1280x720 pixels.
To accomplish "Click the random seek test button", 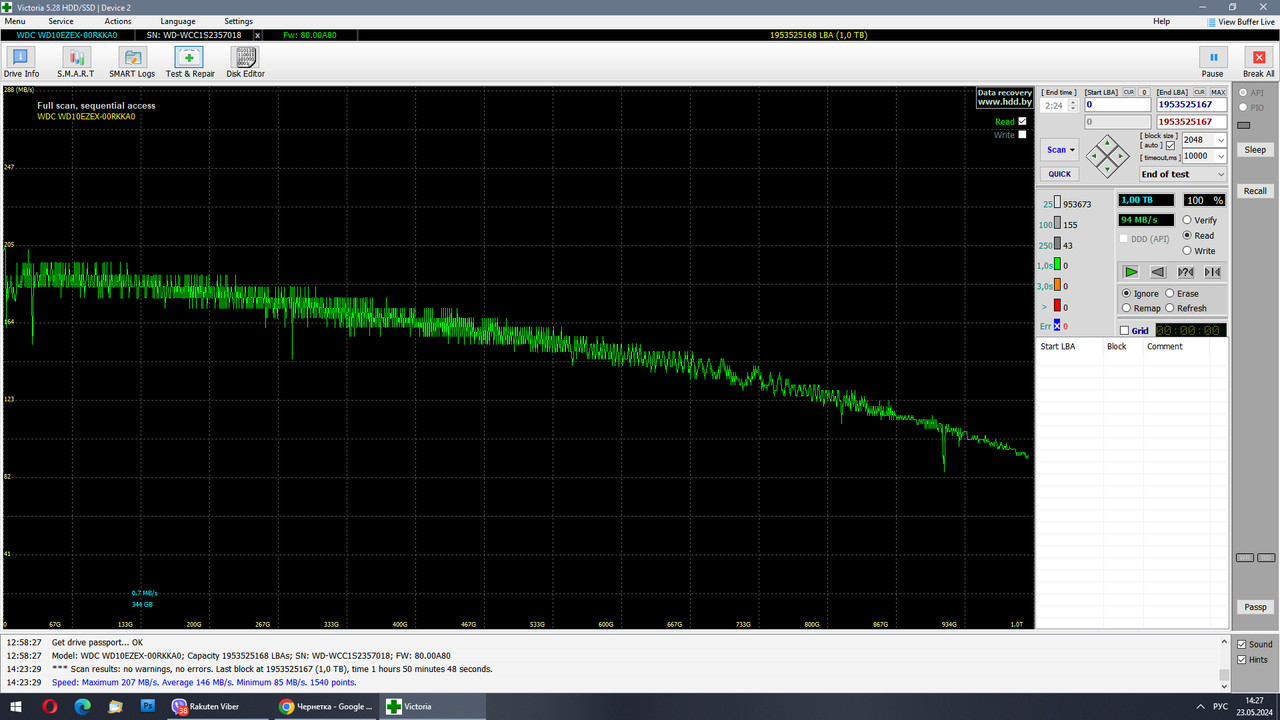I will click(x=1186, y=272).
